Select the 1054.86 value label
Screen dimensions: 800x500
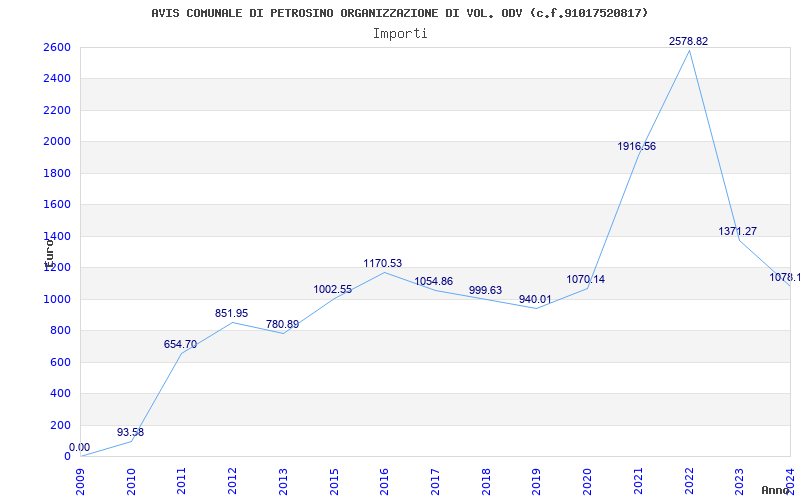pos(434,282)
